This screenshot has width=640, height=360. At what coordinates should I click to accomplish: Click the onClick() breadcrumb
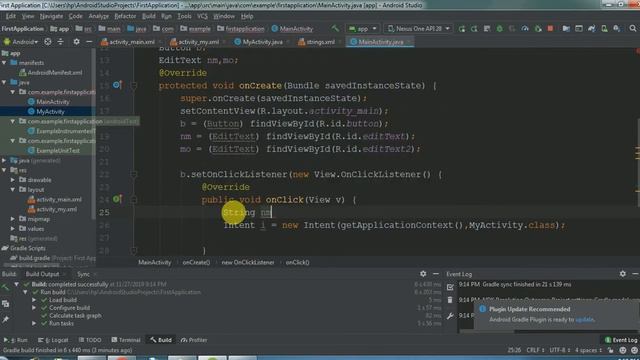(x=298, y=262)
